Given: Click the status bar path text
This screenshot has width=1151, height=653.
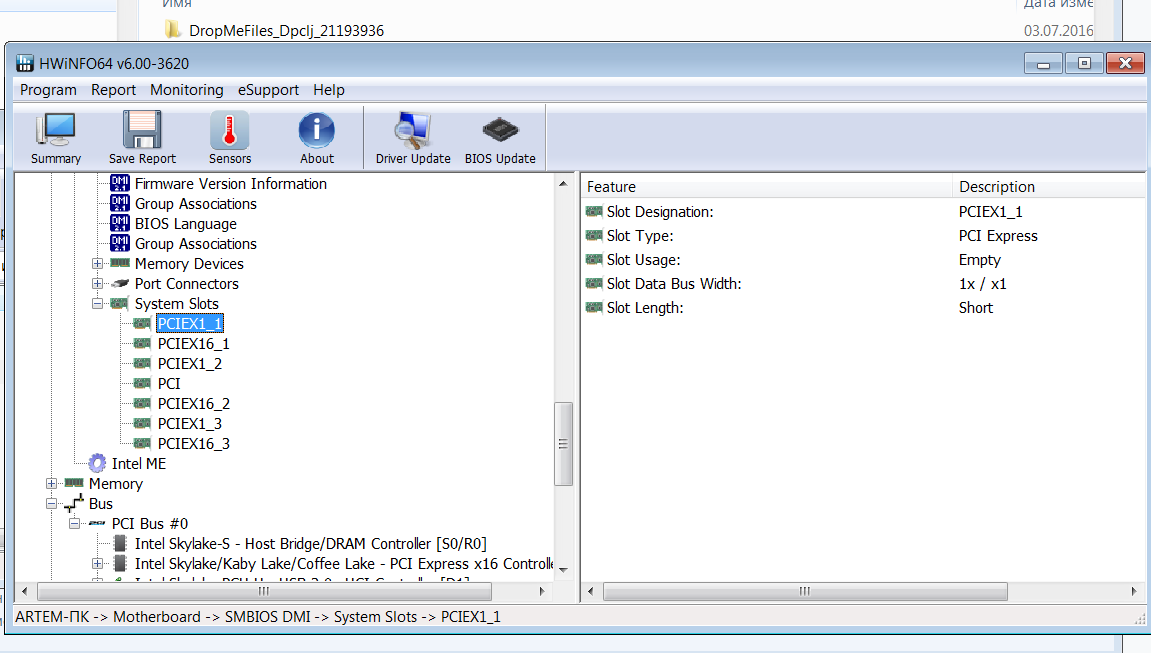Looking at the screenshot, I should point(258,616).
